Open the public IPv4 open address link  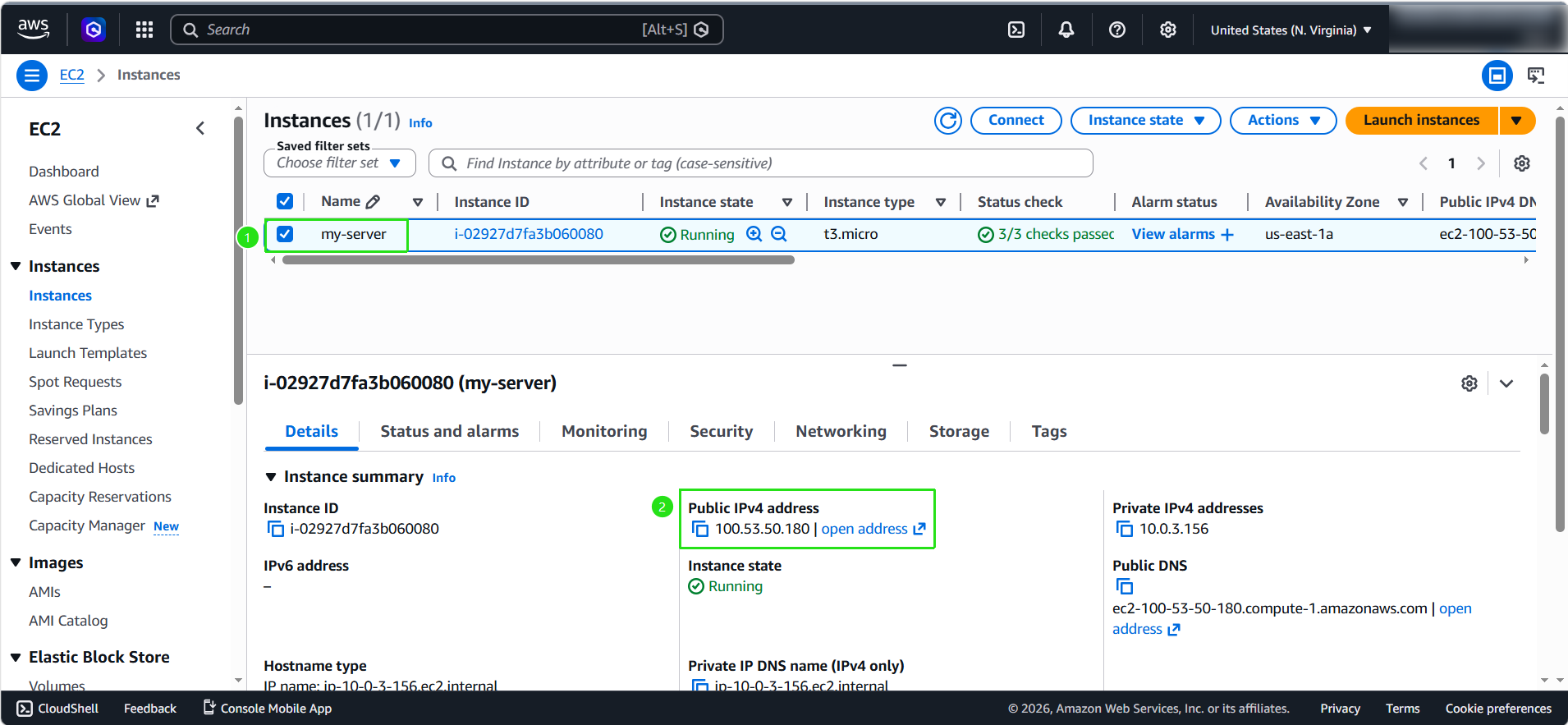tap(873, 530)
